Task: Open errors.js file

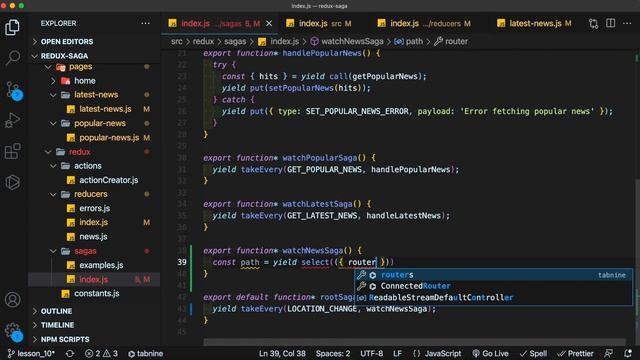Action: [94, 208]
